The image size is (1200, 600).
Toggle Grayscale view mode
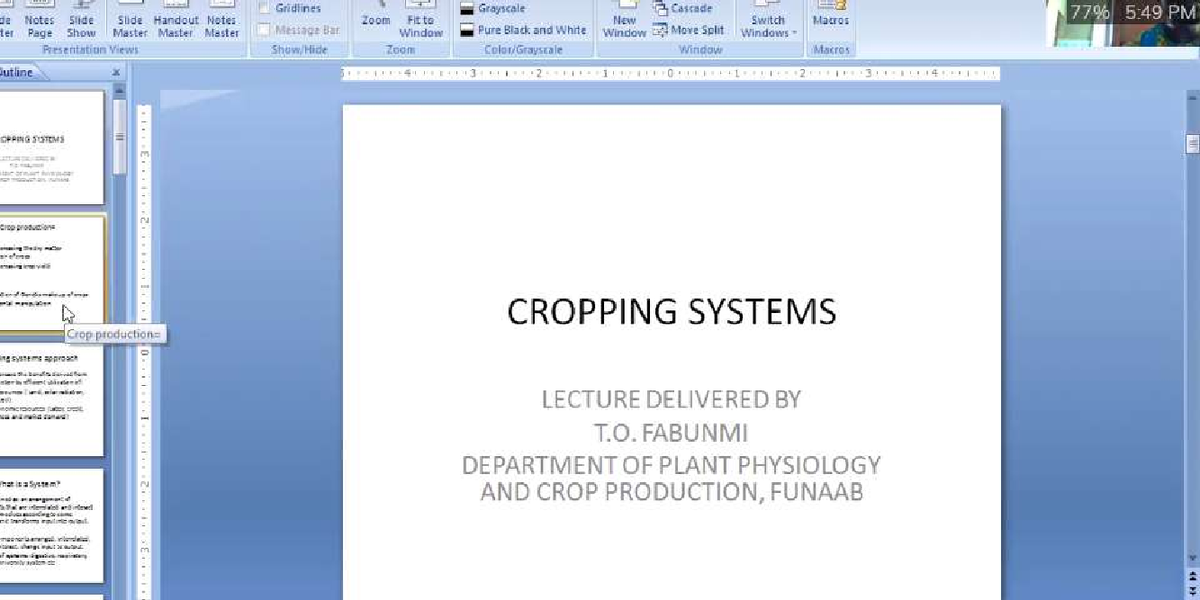pyautogui.click(x=500, y=9)
